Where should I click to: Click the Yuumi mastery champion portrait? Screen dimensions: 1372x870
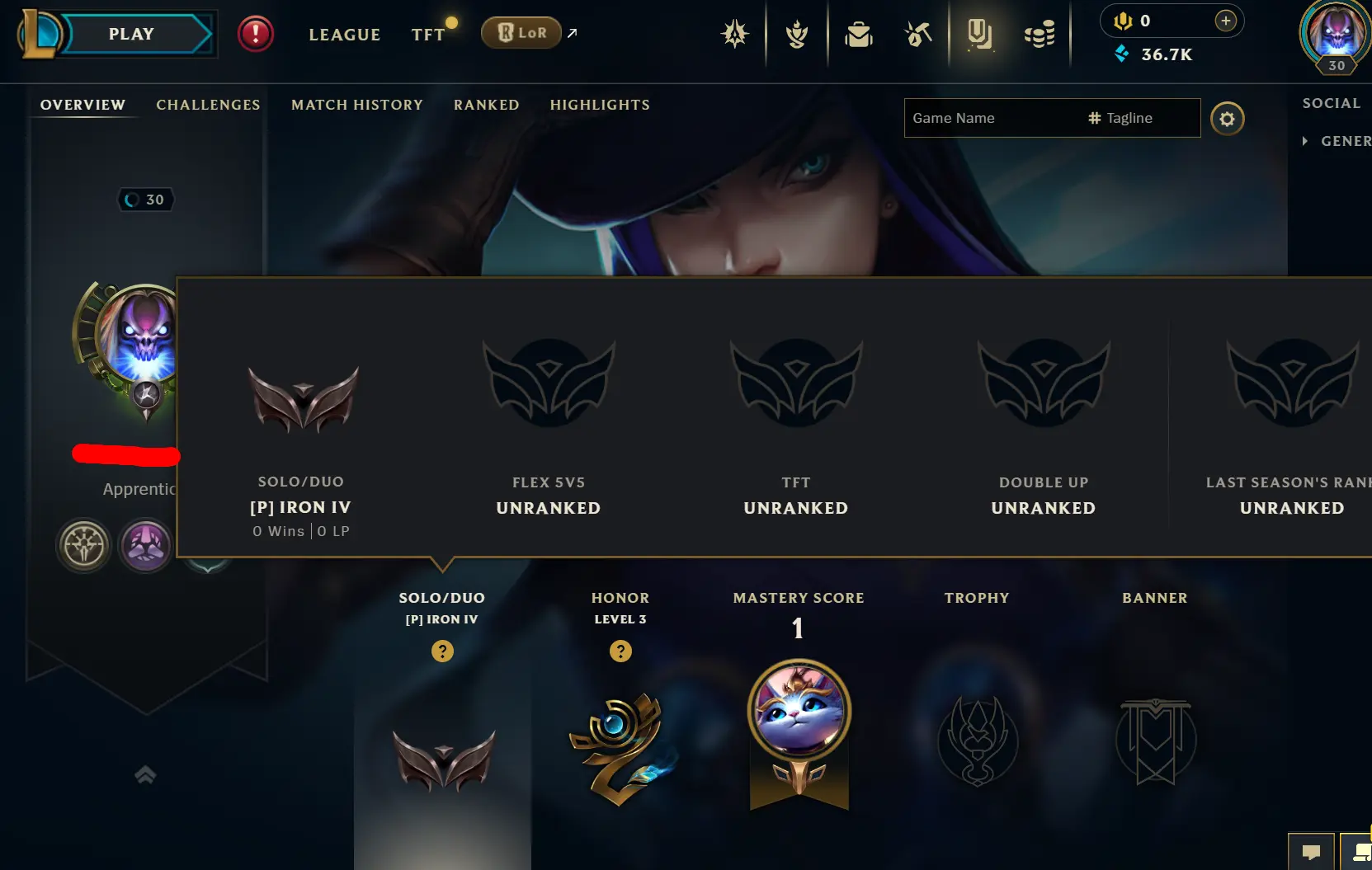pos(799,711)
